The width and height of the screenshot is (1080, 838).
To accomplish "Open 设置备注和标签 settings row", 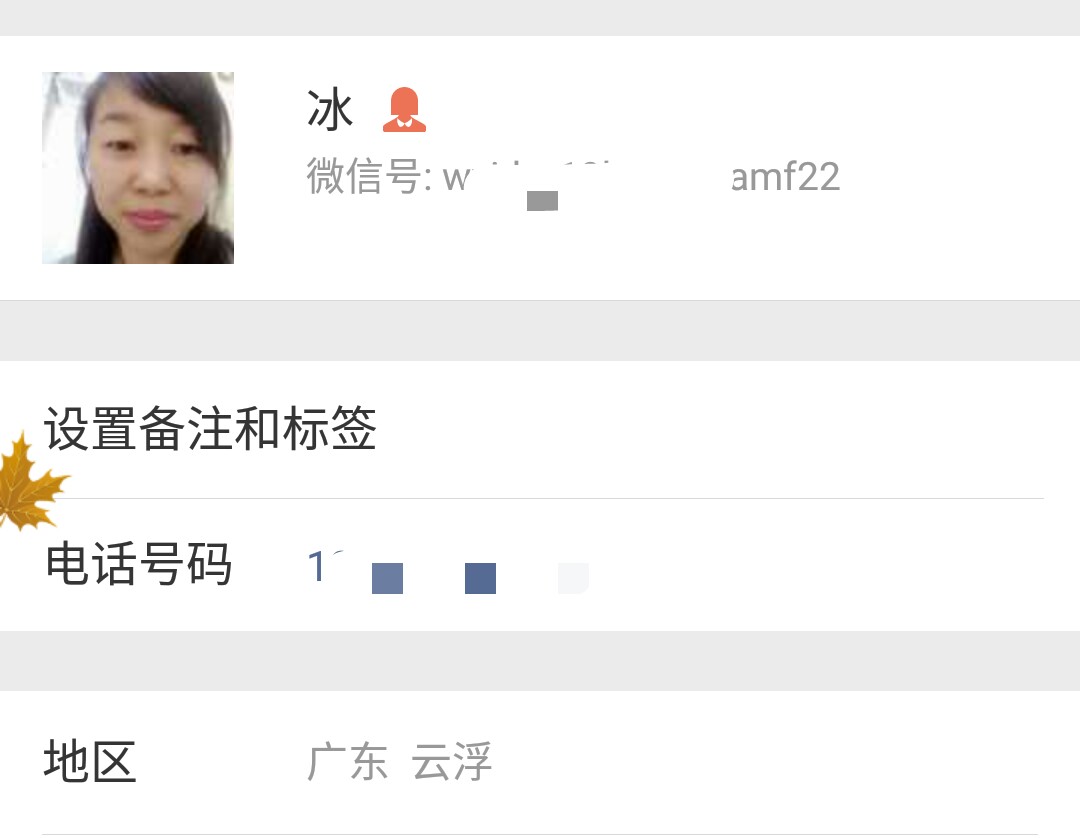I will [x=540, y=429].
